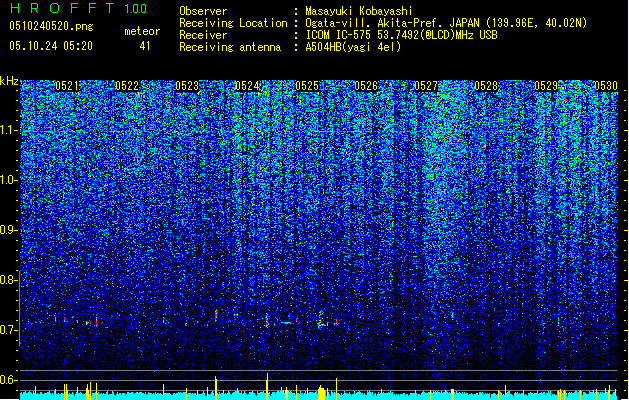Image resolution: width=629 pixels, height=400 pixels.
Task: Click the 0.8 kHz axis label
Action: click(8, 280)
